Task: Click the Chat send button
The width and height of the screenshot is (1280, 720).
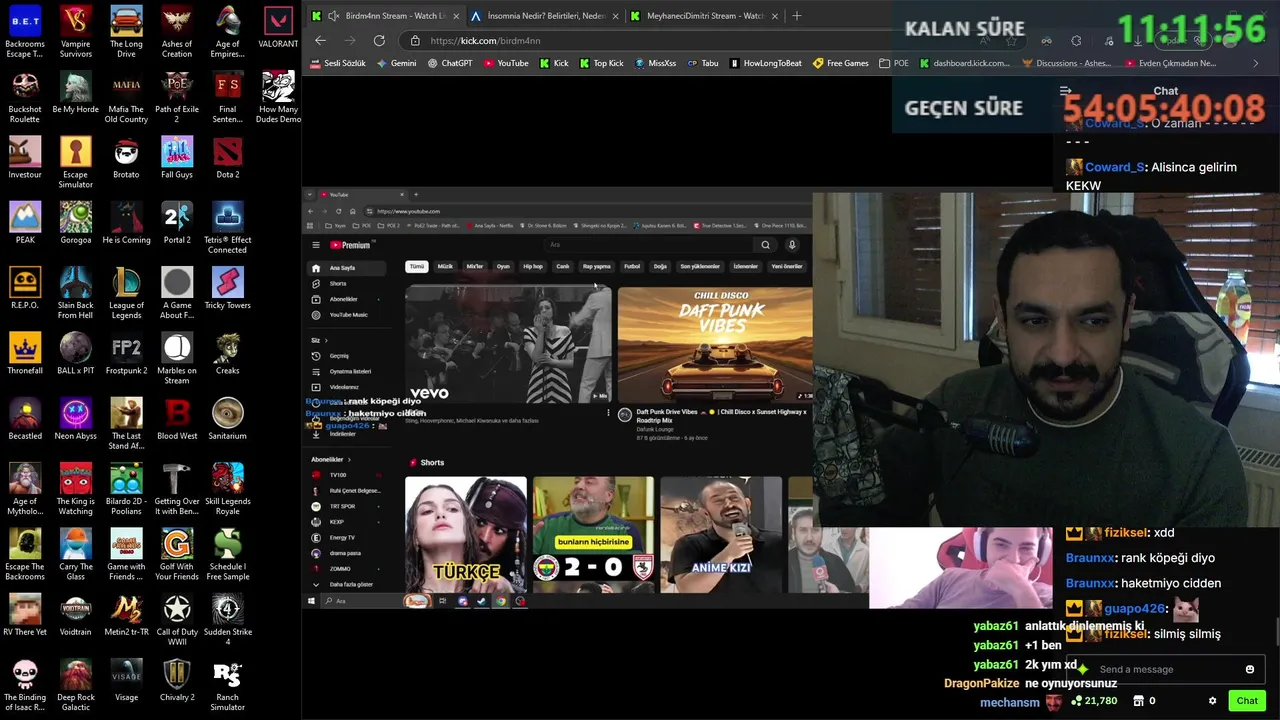Action: (x=1246, y=701)
